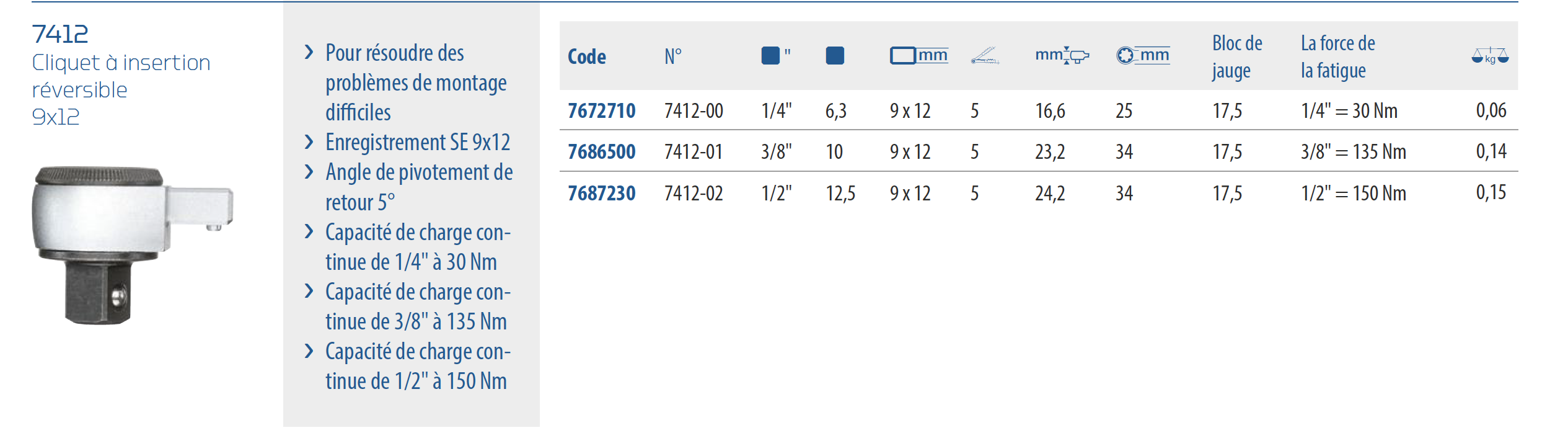Expand the Enregistrement SE 9x12 bullet chevron

(309, 142)
